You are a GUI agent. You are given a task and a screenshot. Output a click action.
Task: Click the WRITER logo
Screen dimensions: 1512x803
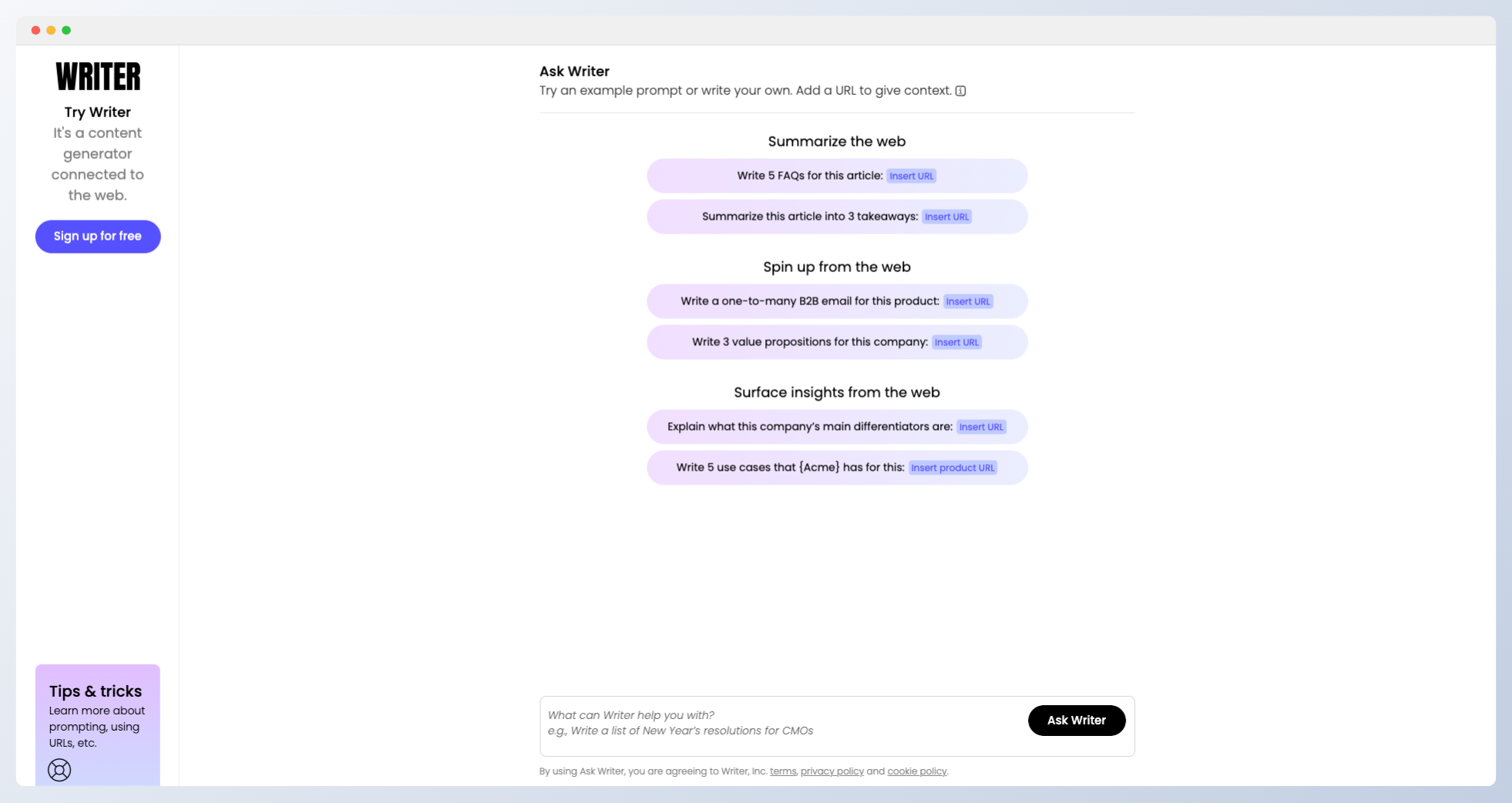click(98, 76)
